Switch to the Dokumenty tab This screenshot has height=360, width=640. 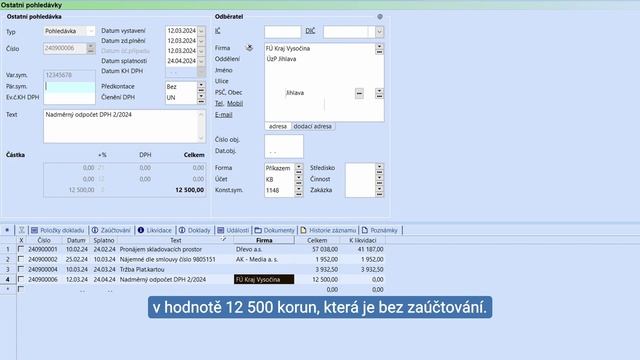[x=275, y=231]
